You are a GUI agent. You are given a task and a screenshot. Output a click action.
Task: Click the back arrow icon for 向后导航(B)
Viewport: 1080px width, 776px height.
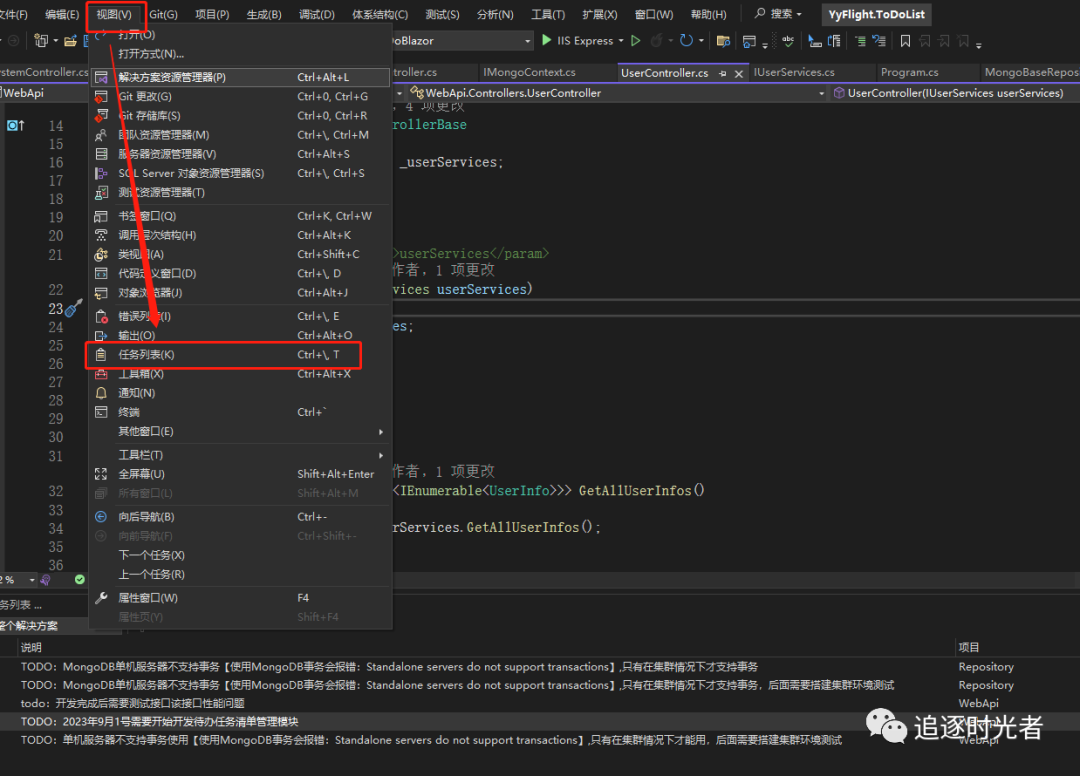pos(101,517)
